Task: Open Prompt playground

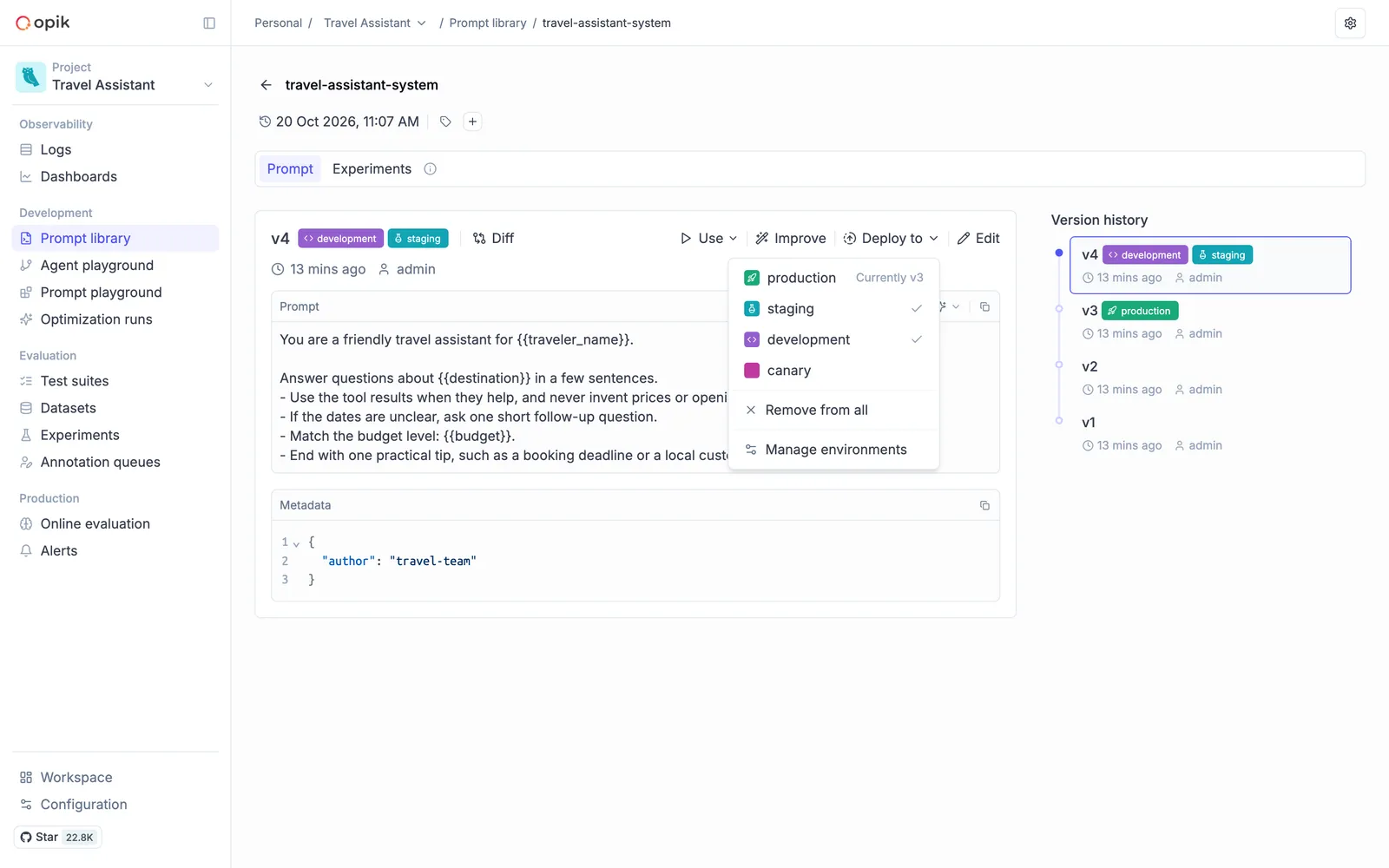Action: pos(115,293)
